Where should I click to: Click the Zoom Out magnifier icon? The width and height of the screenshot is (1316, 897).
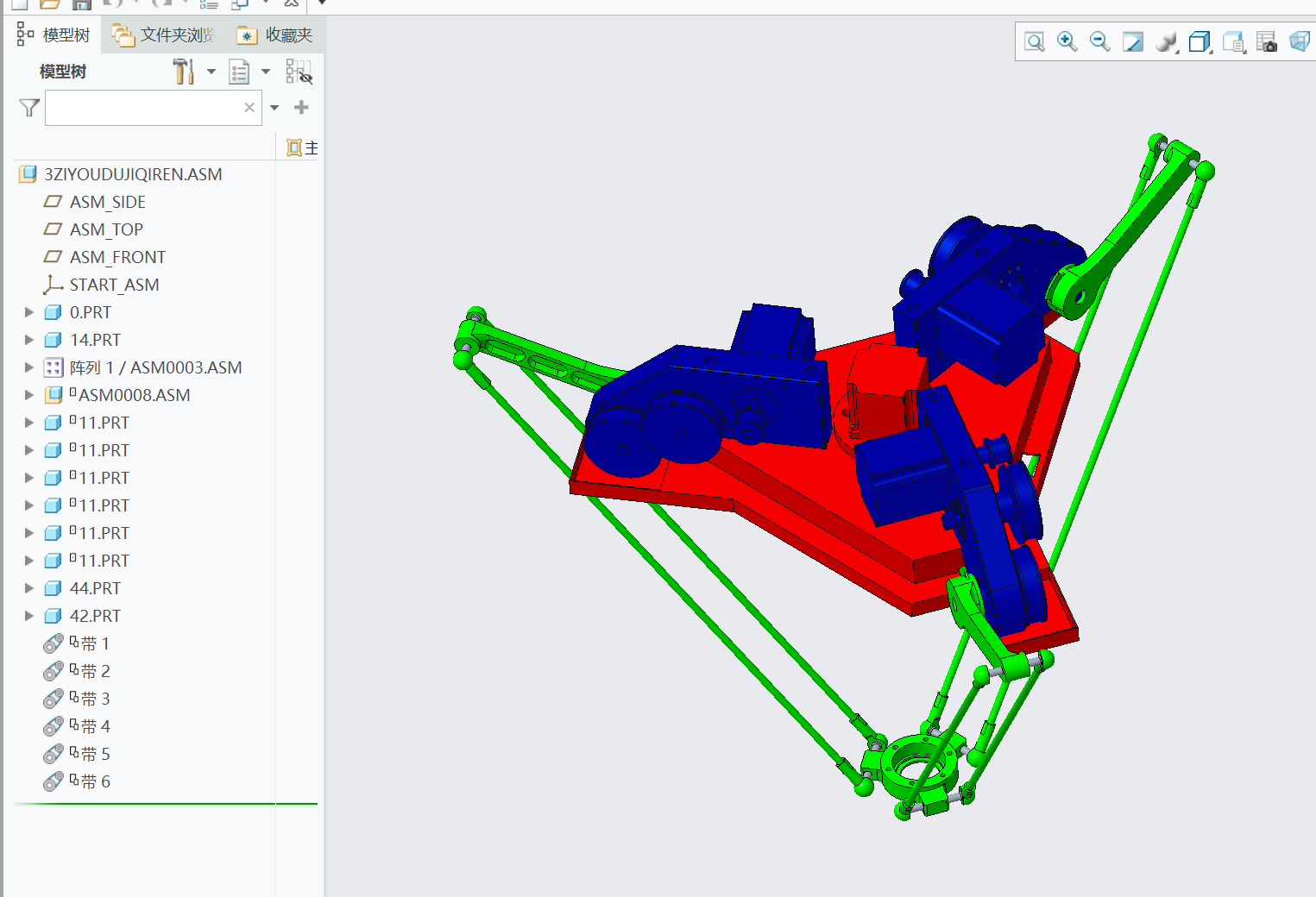(x=1099, y=41)
